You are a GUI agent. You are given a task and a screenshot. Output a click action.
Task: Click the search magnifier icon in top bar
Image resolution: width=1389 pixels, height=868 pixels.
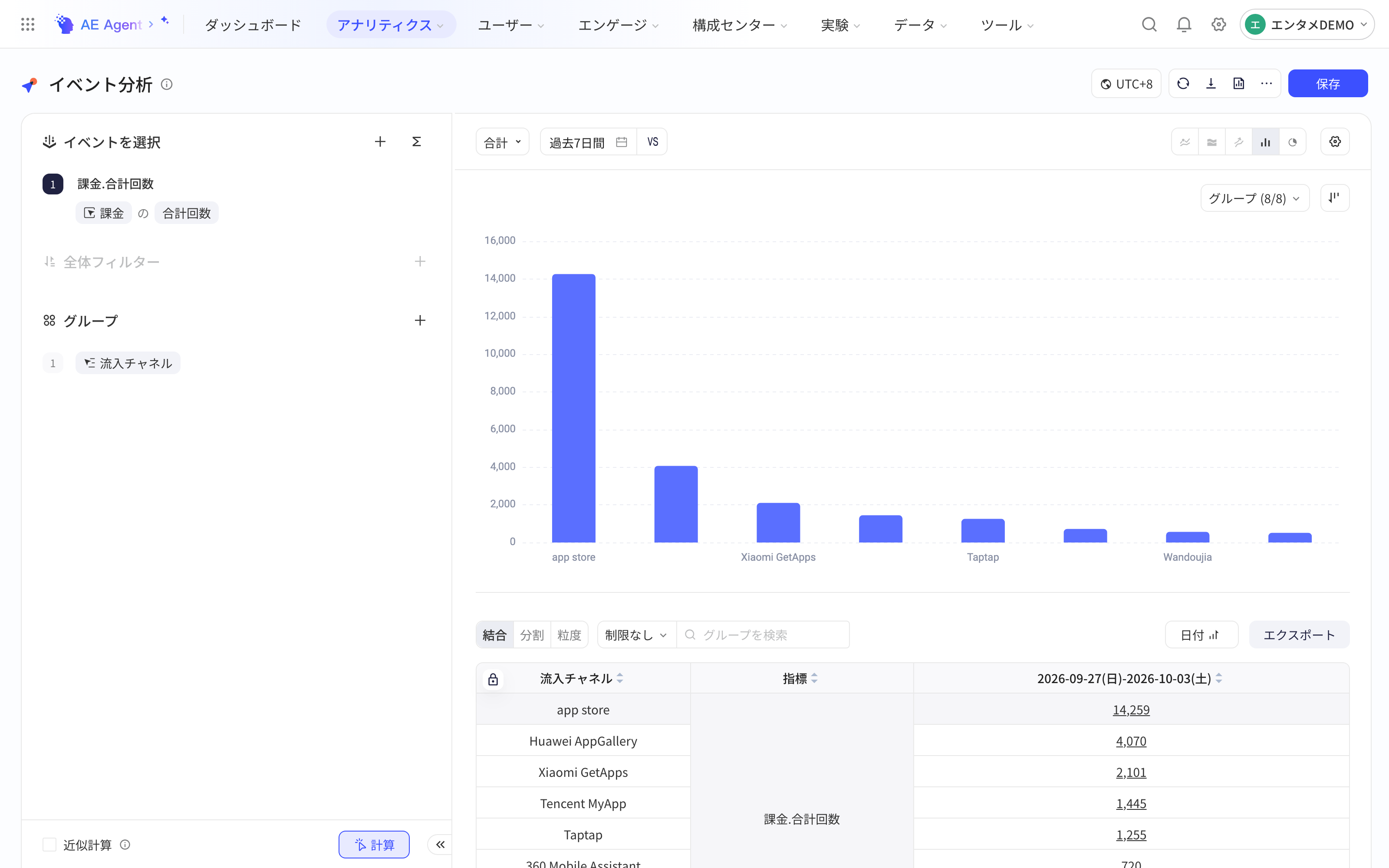tap(1149, 25)
